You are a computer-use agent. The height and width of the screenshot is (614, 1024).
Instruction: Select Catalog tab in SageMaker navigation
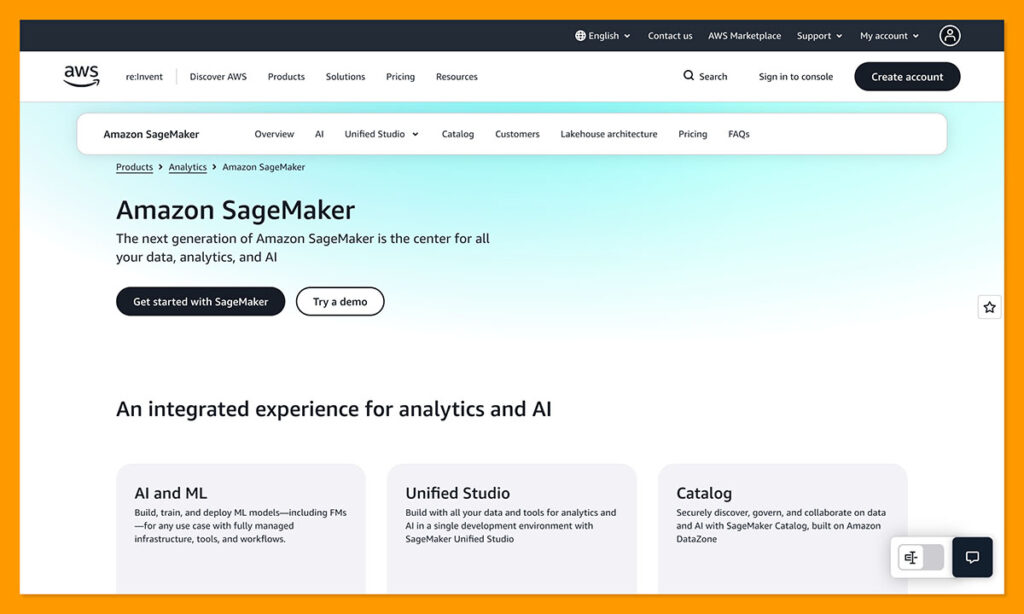(x=458, y=134)
